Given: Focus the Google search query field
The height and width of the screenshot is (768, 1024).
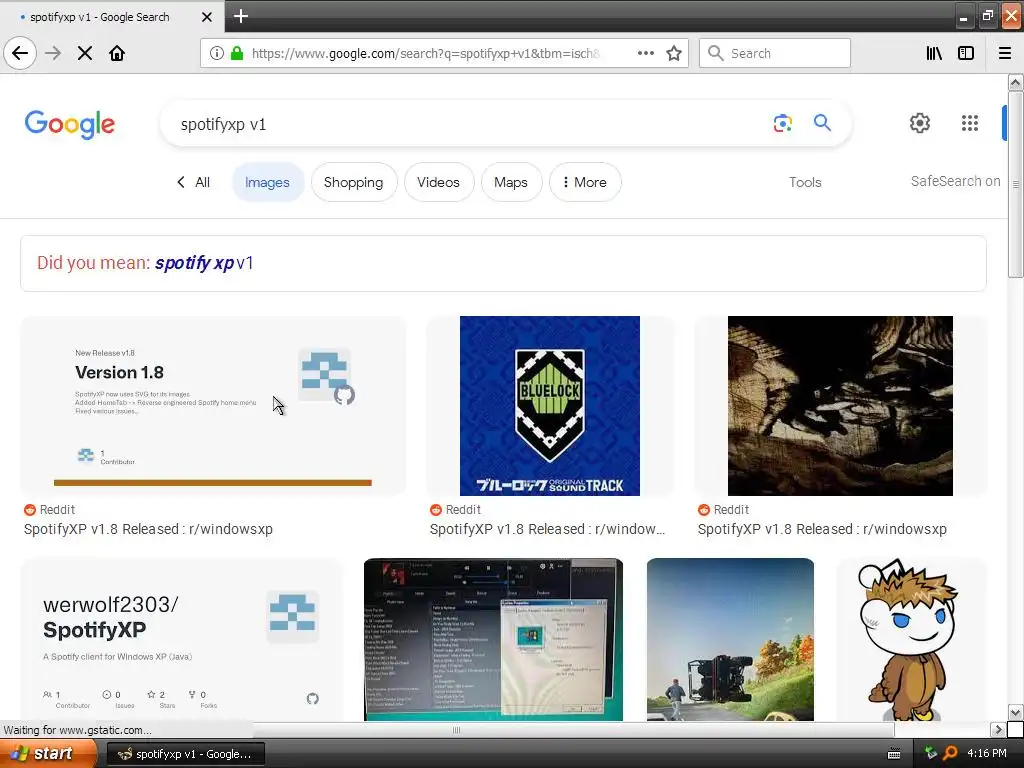Looking at the screenshot, I should coord(470,124).
